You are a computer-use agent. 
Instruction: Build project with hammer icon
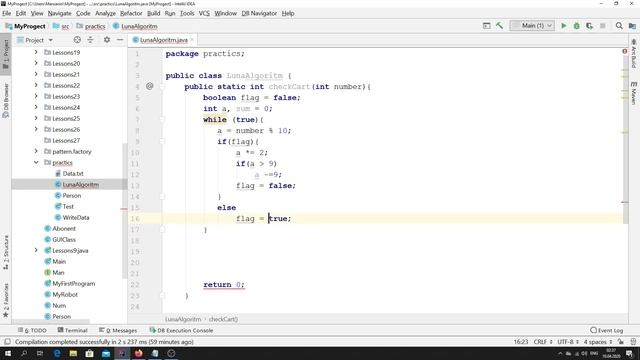click(499, 26)
